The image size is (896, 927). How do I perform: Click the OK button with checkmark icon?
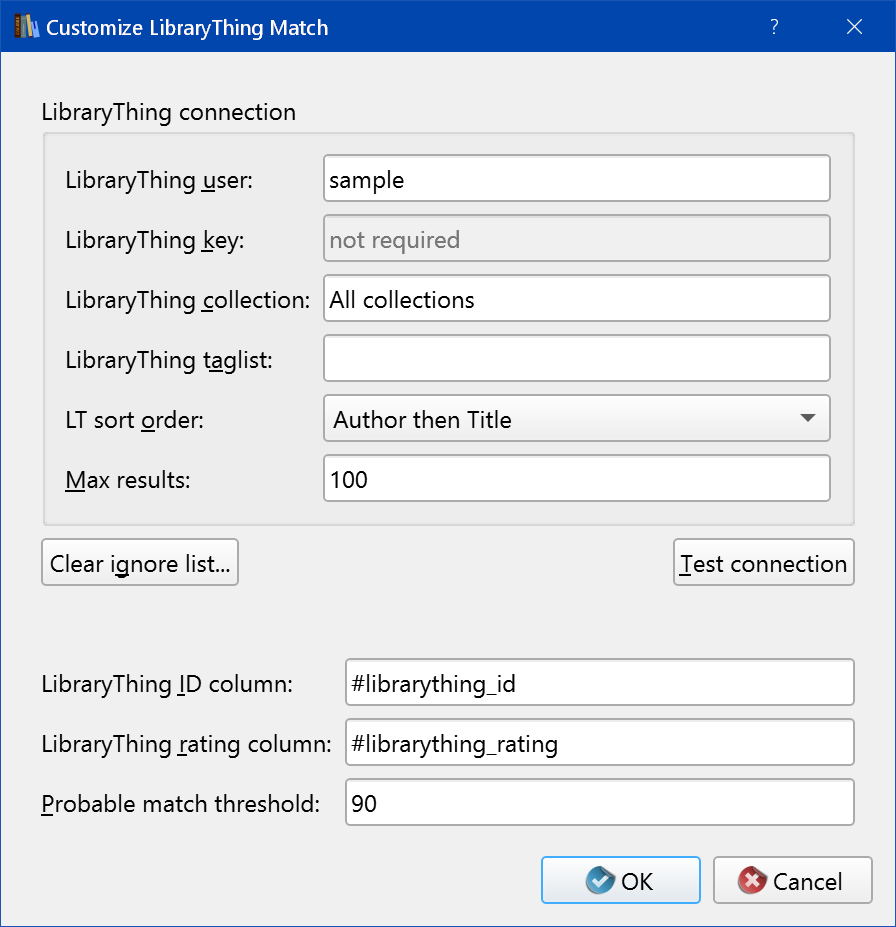(x=620, y=881)
